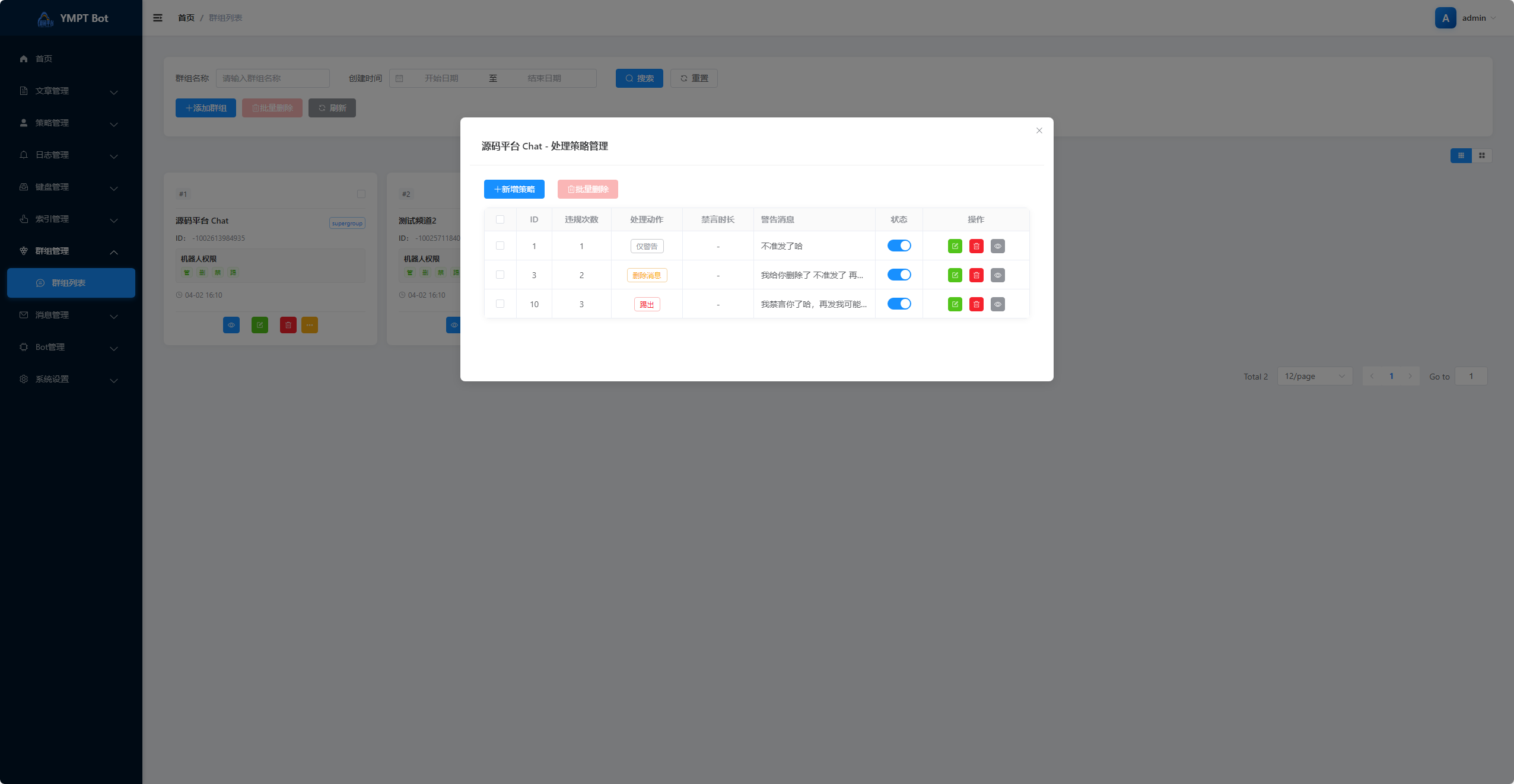Open the 群组列表 menu item
Viewport: 1514px width, 784px height.
(x=68, y=283)
